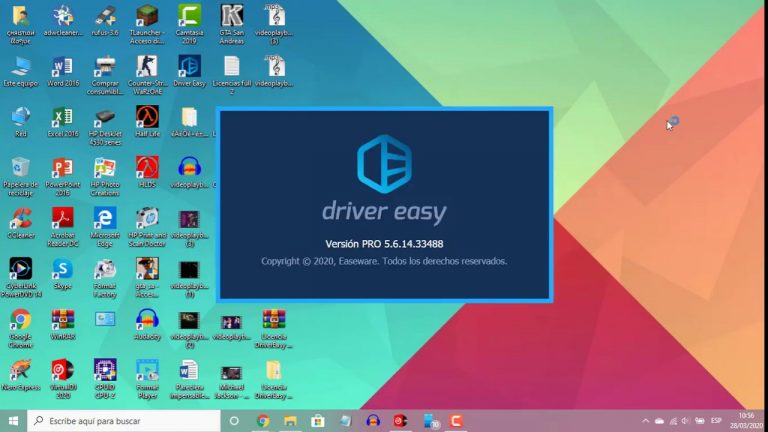
Task: Open CPUID CPU-Z shortcut
Action: coord(105,379)
